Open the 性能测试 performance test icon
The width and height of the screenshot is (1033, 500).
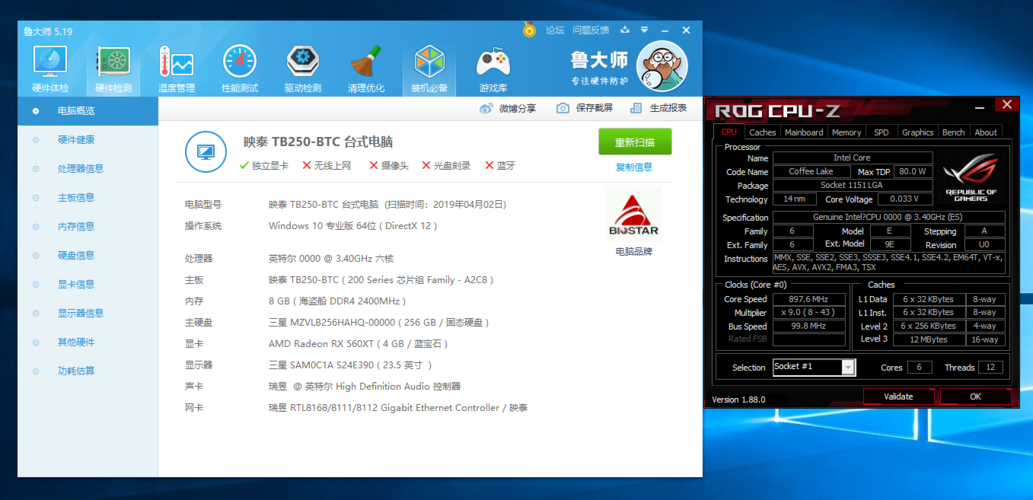(x=239, y=69)
